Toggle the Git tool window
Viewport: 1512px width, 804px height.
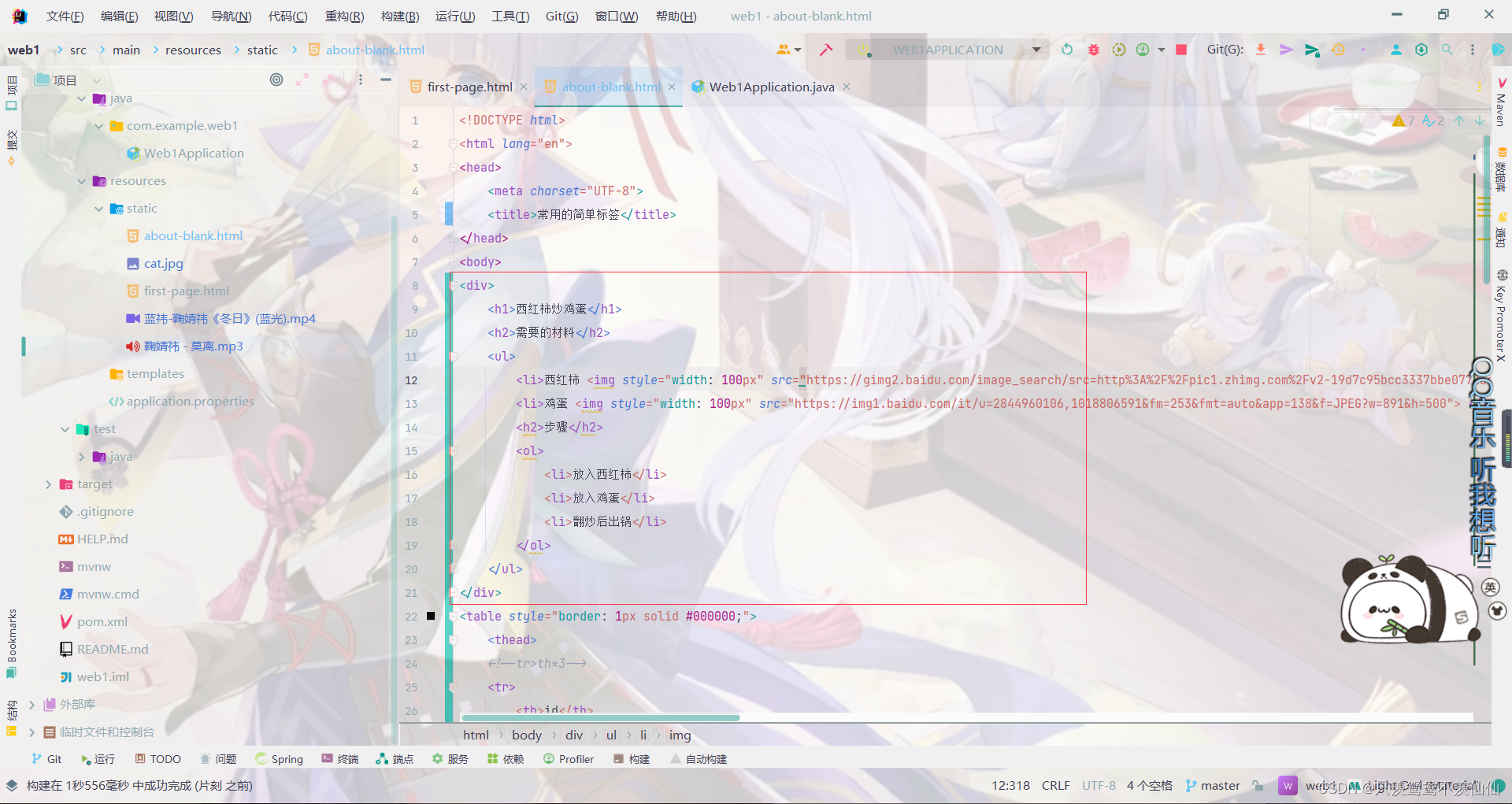46,759
